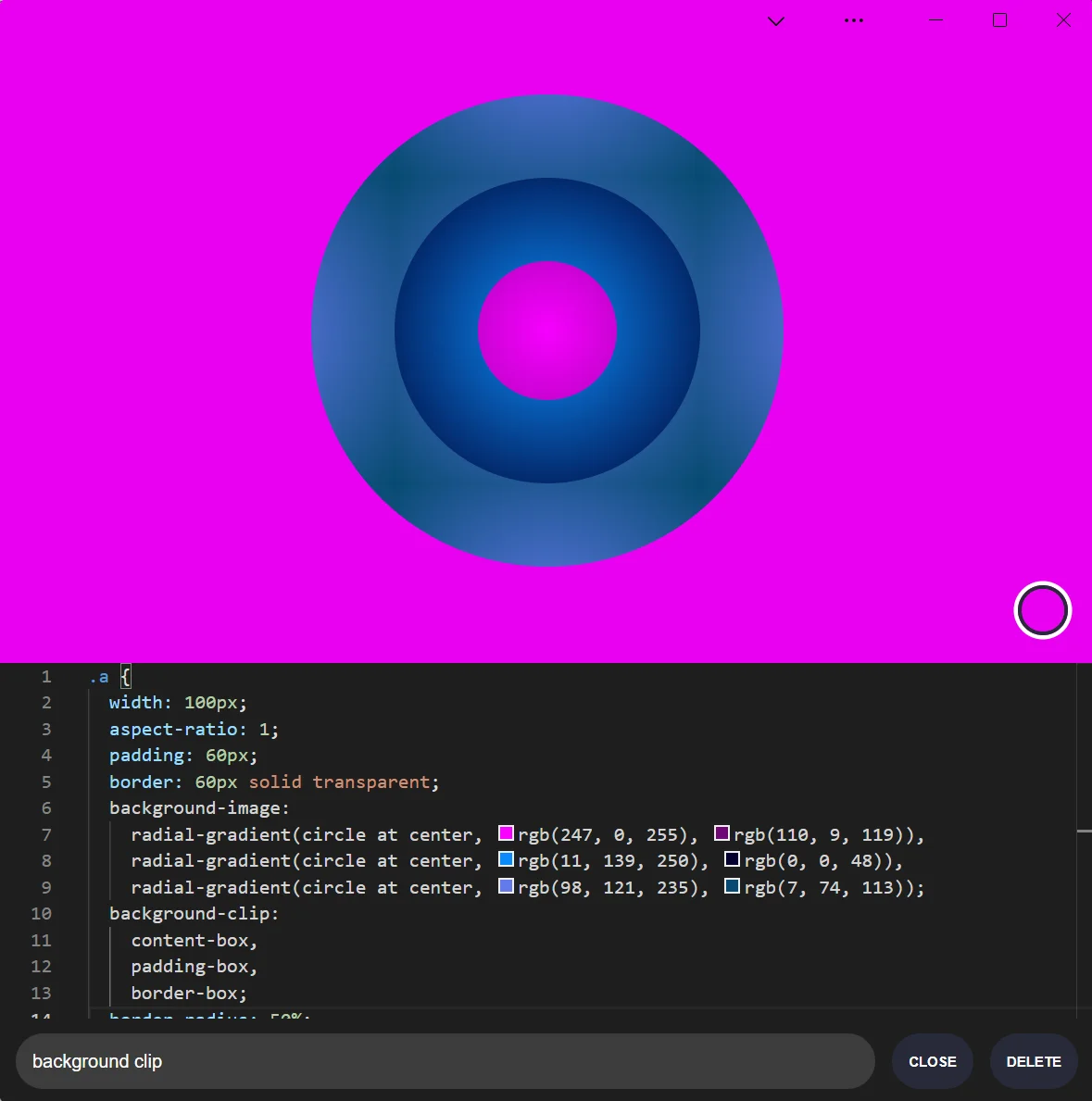The width and height of the screenshot is (1092, 1101).
Task: Click the marker in the editor scrollbar
Action: [1084, 832]
